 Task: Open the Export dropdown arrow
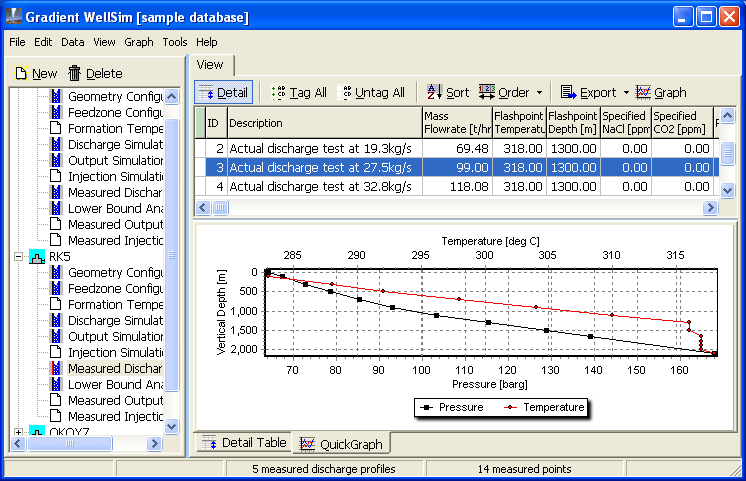tap(626, 93)
